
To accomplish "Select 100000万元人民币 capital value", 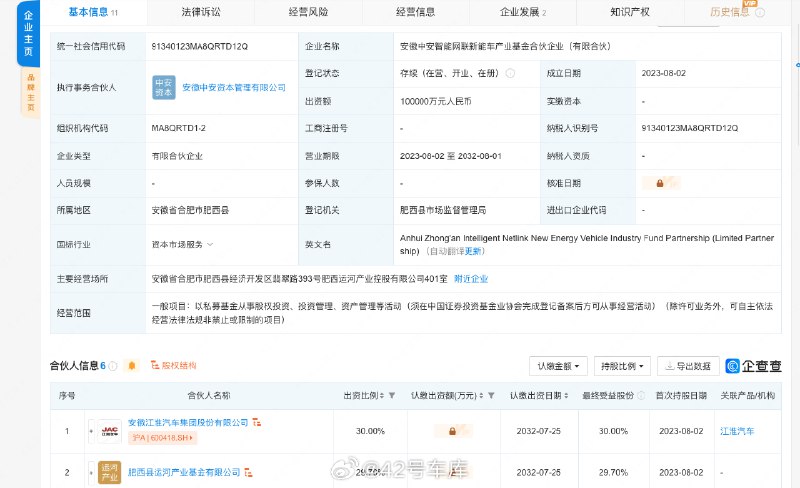I will 436,101.
